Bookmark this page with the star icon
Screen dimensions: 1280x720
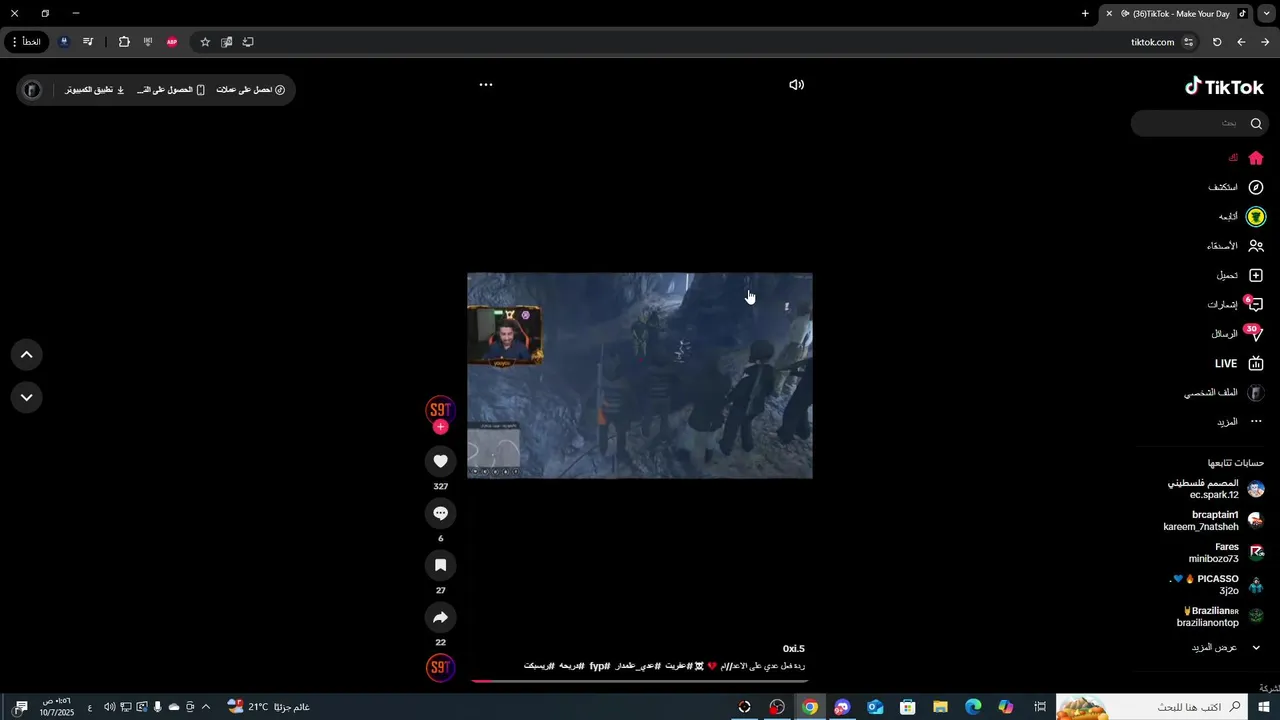(205, 42)
